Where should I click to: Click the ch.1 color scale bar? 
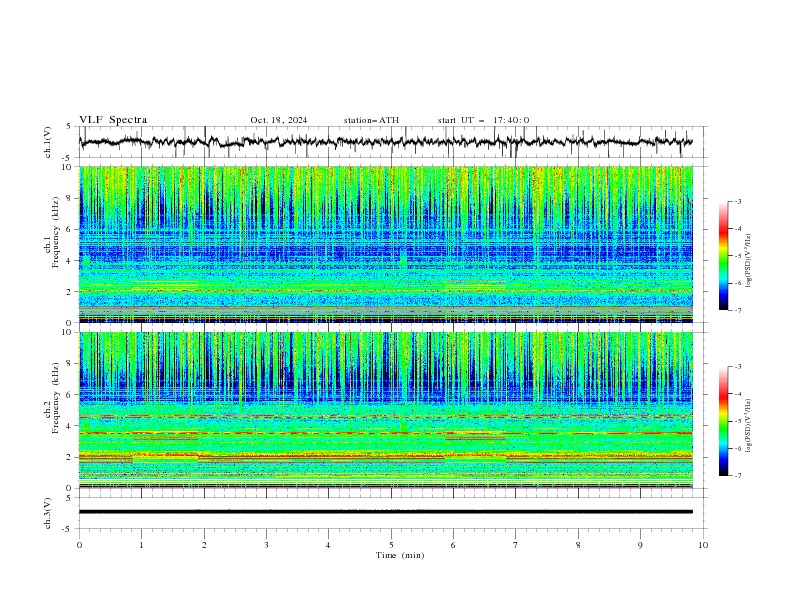(723, 256)
